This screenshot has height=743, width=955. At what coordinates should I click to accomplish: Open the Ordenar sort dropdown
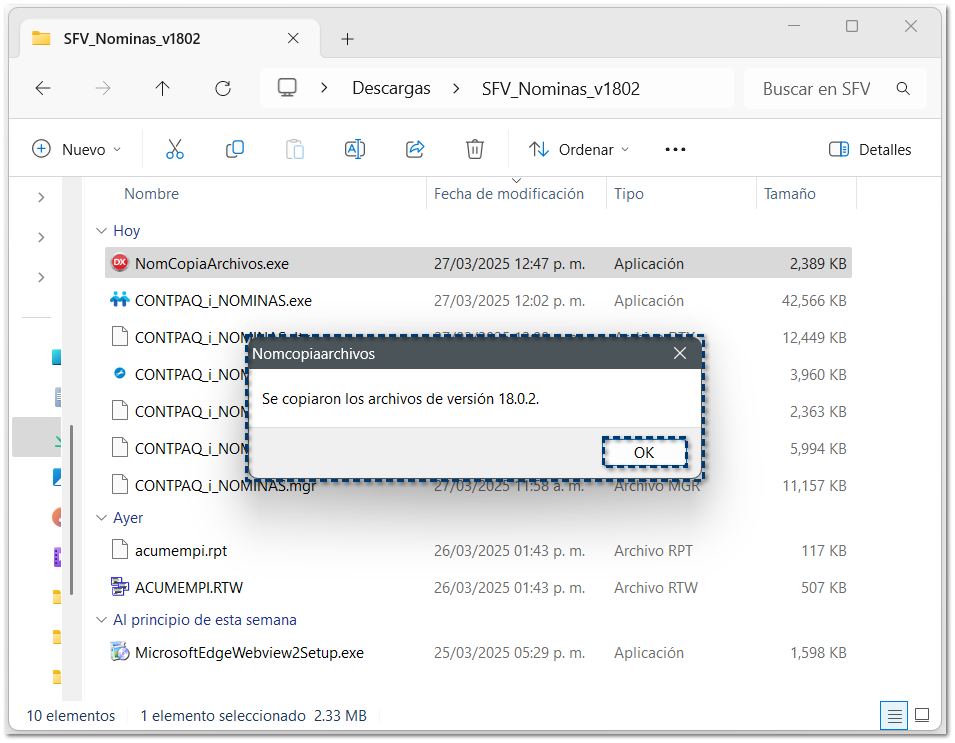[x=580, y=149]
